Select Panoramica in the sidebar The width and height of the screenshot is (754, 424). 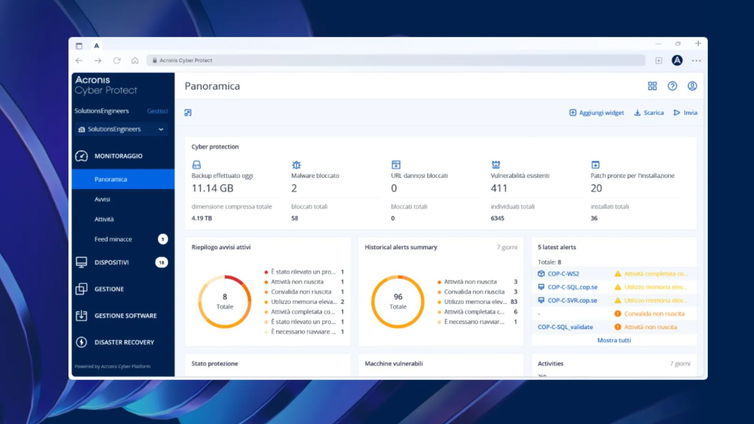(x=123, y=179)
